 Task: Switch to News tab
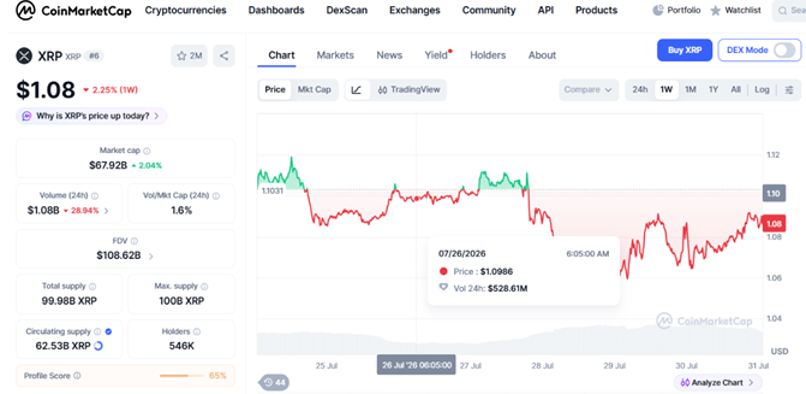point(389,55)
